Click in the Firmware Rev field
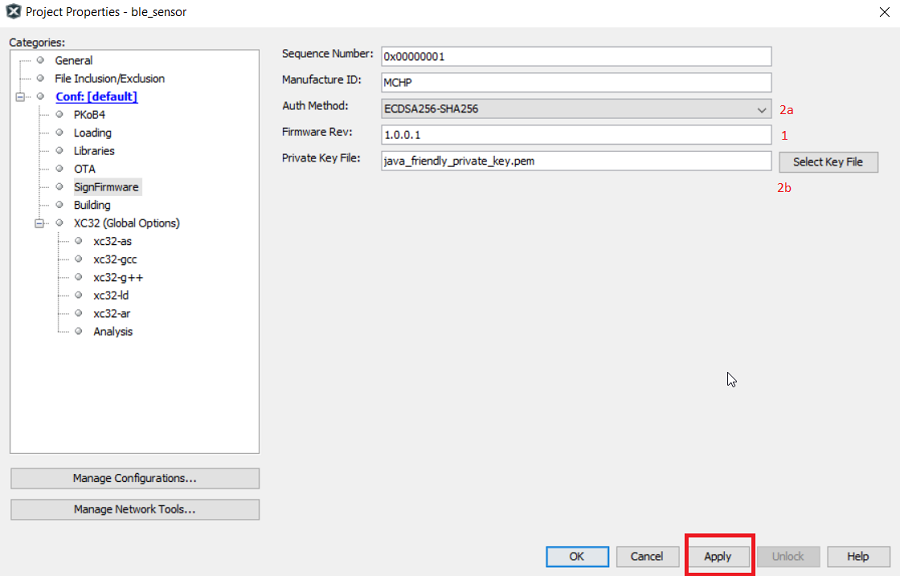 (x=576, y=135)
